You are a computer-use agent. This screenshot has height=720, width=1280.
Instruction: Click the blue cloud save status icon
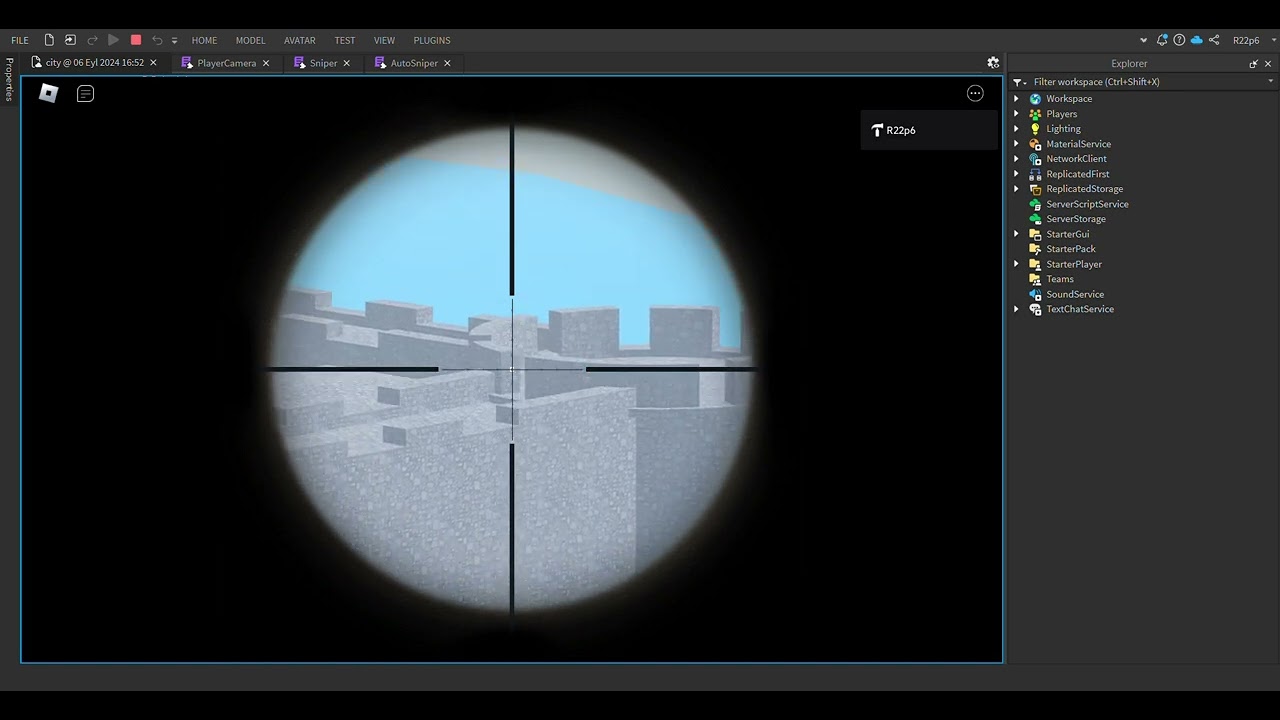(x=1196, y=40)
